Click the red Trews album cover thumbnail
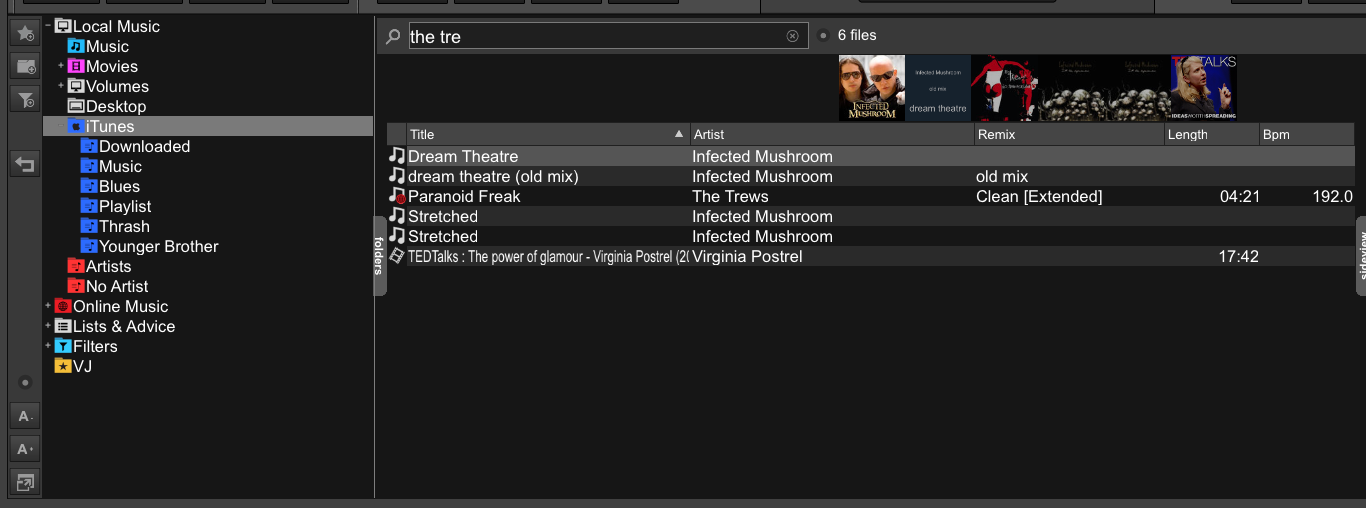This screenshot has width=1366, height=508. click(1004, 88)
